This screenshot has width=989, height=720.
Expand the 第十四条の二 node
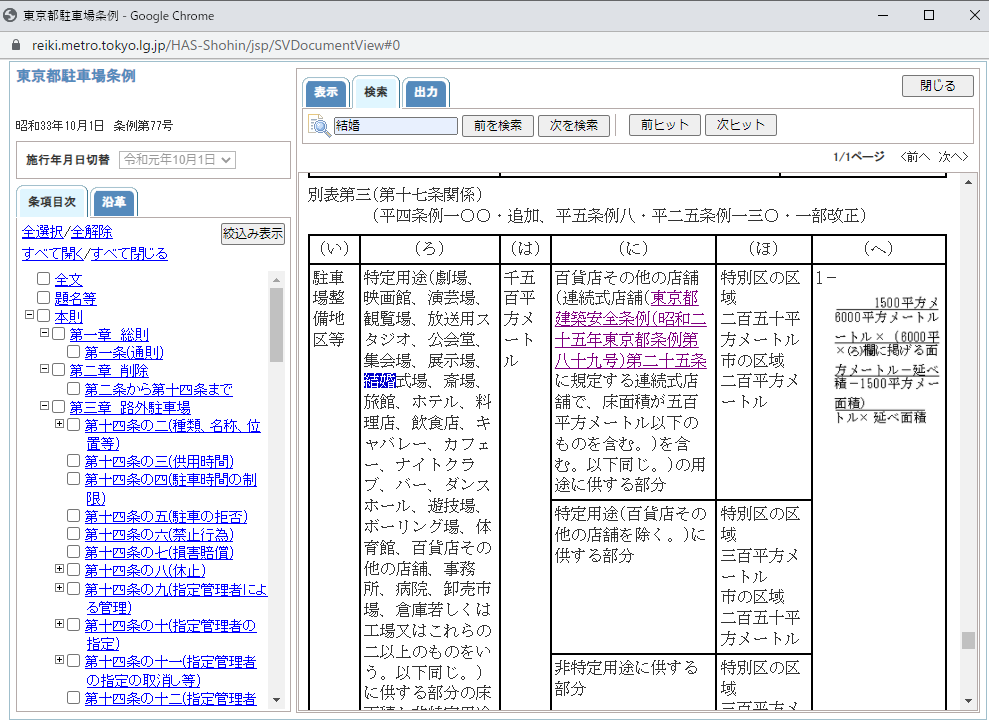(59, 424)
